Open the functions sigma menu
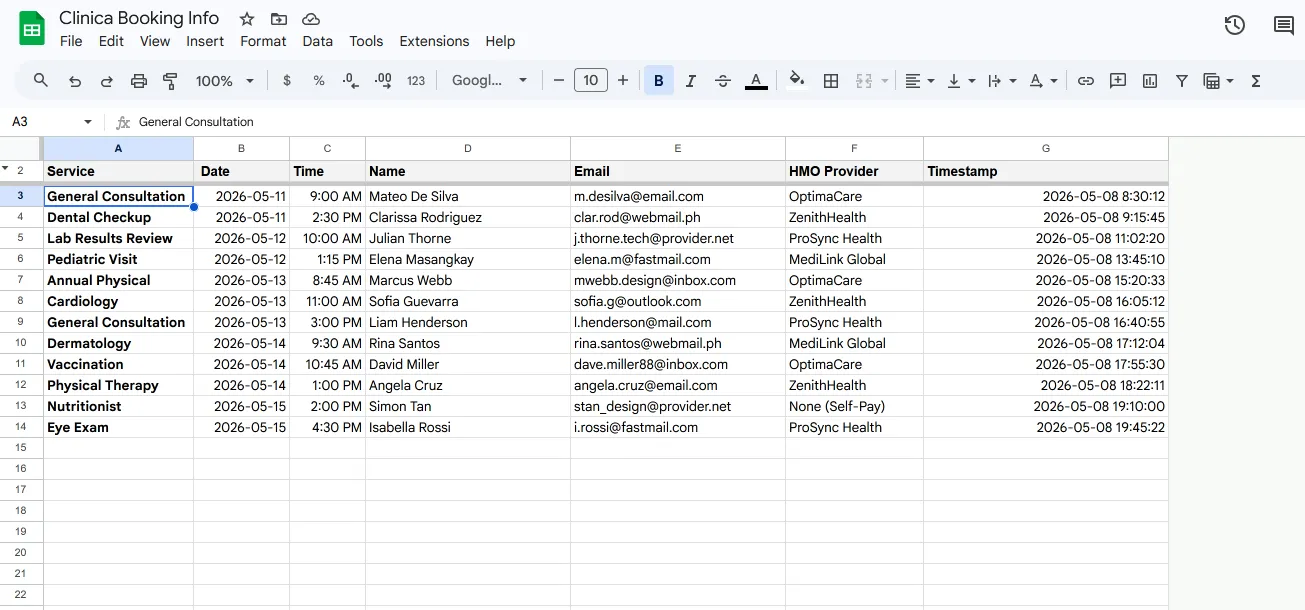This screenshot has height=610, width=1305. (1256, 81)
